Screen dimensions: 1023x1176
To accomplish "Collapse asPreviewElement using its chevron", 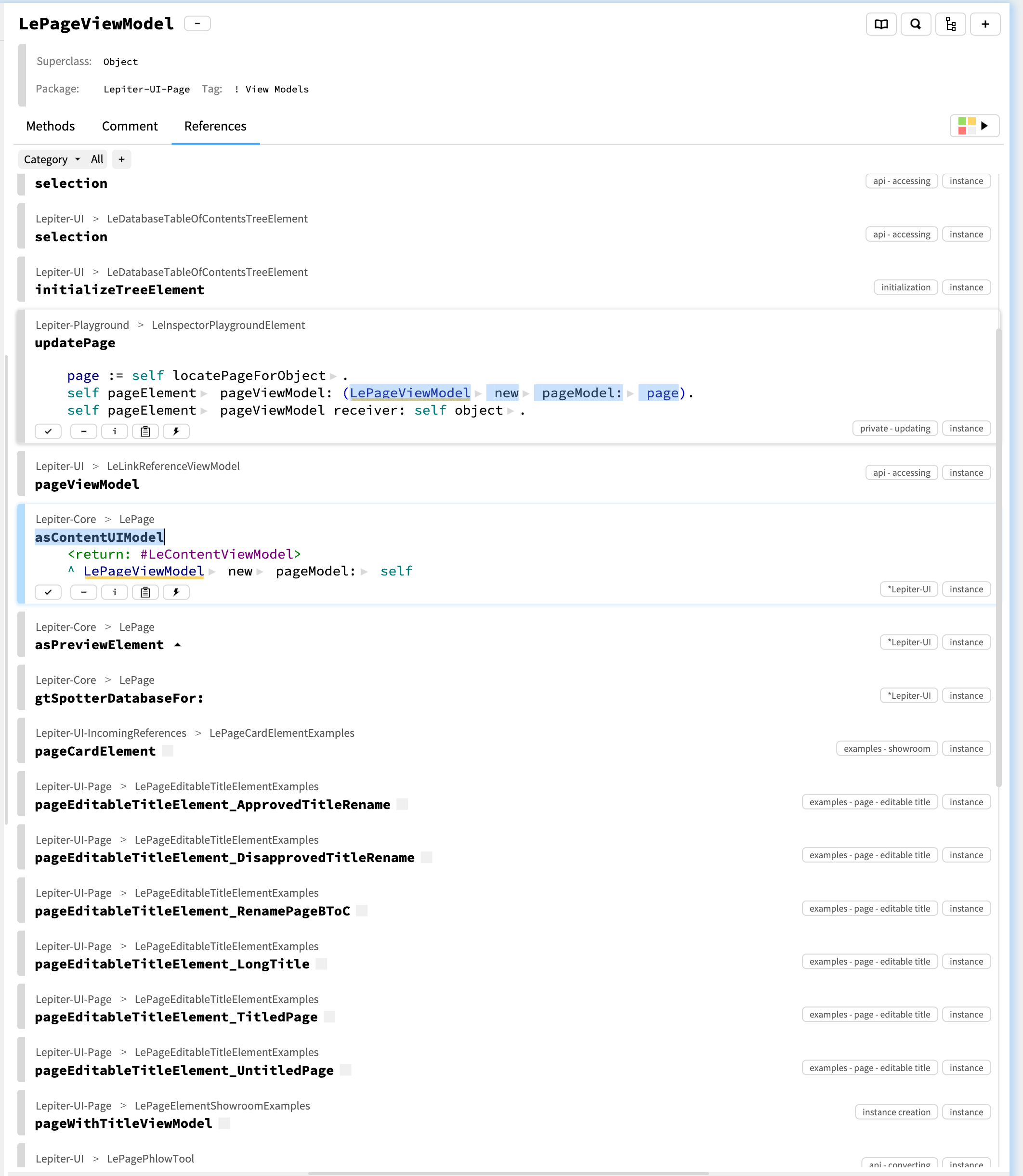I will point(177,644).
